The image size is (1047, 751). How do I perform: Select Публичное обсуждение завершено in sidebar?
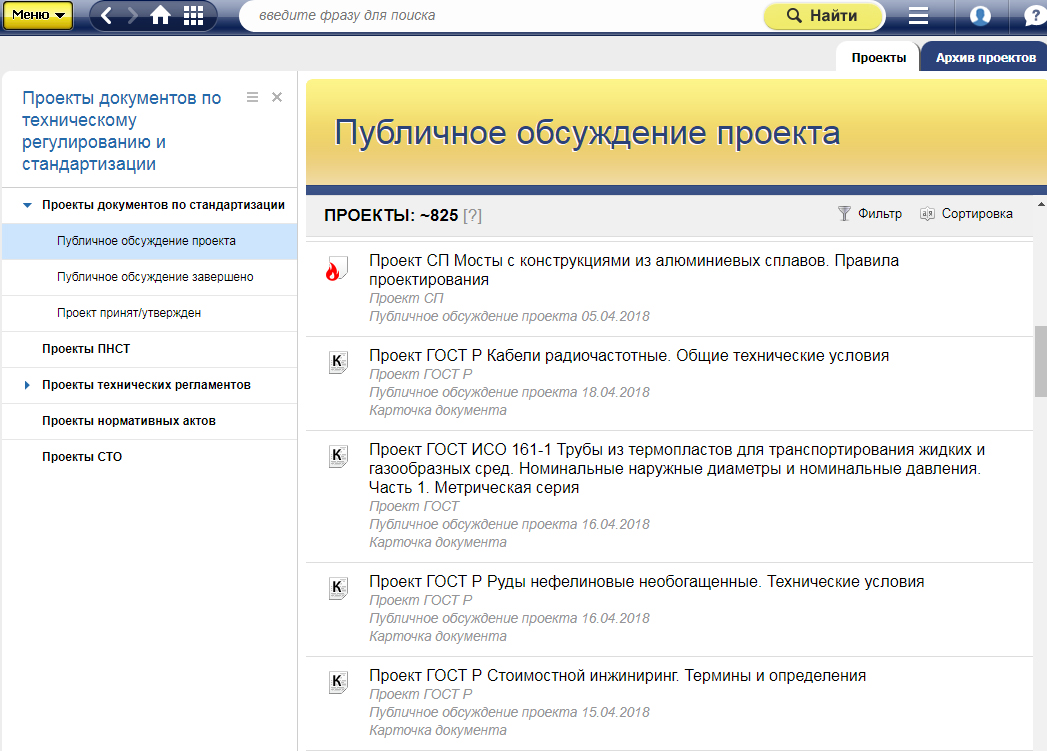155,277
